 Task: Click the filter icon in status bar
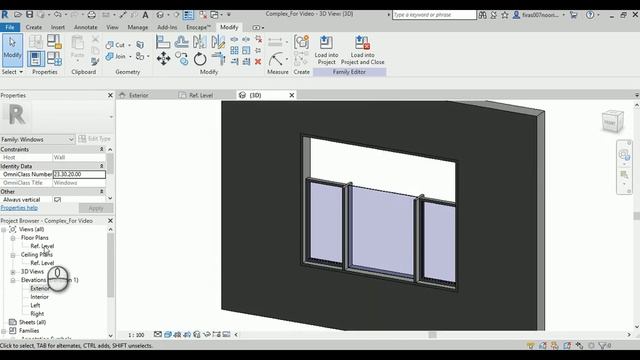click(602, 345)
